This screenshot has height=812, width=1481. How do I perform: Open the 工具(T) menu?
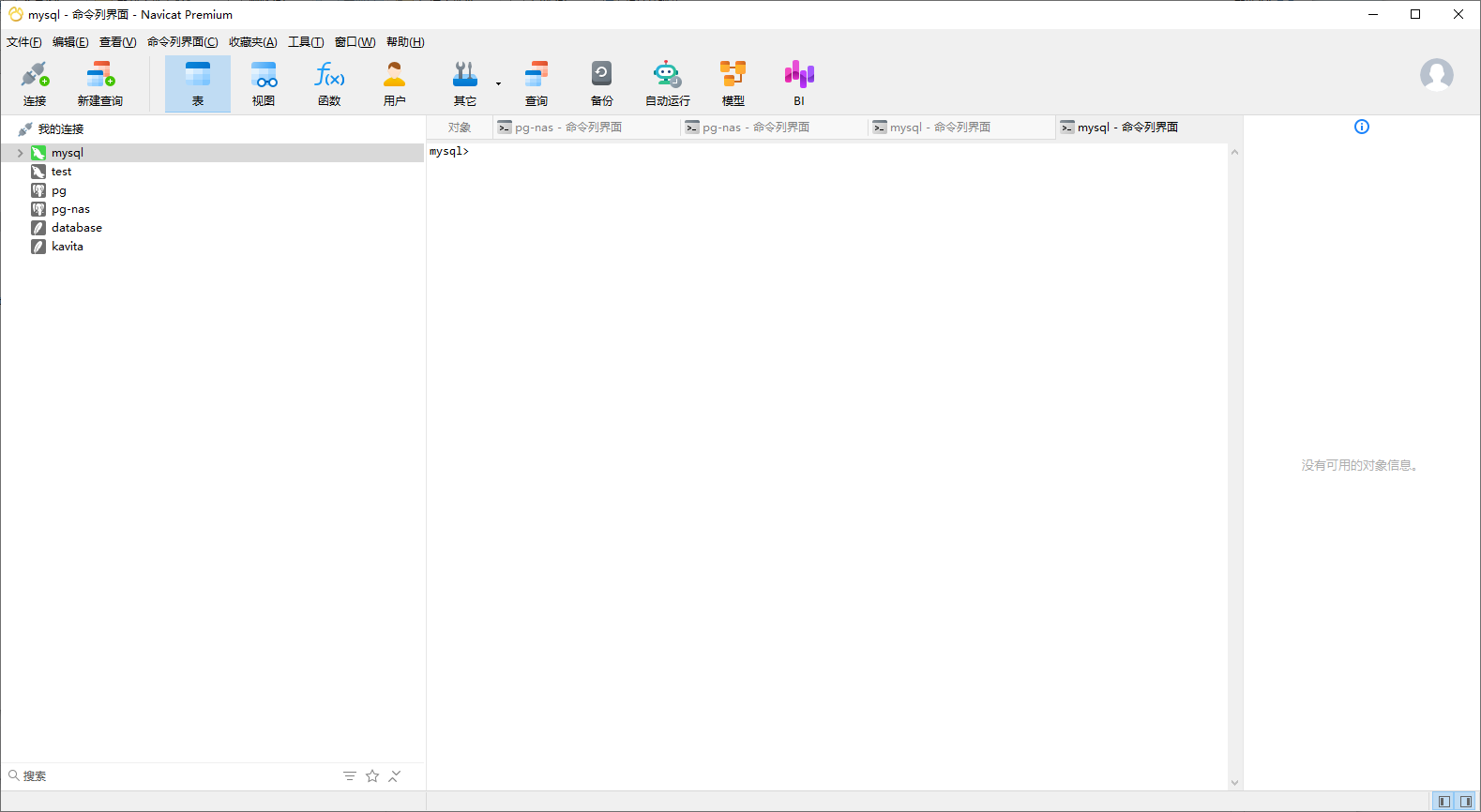(306, 42)
